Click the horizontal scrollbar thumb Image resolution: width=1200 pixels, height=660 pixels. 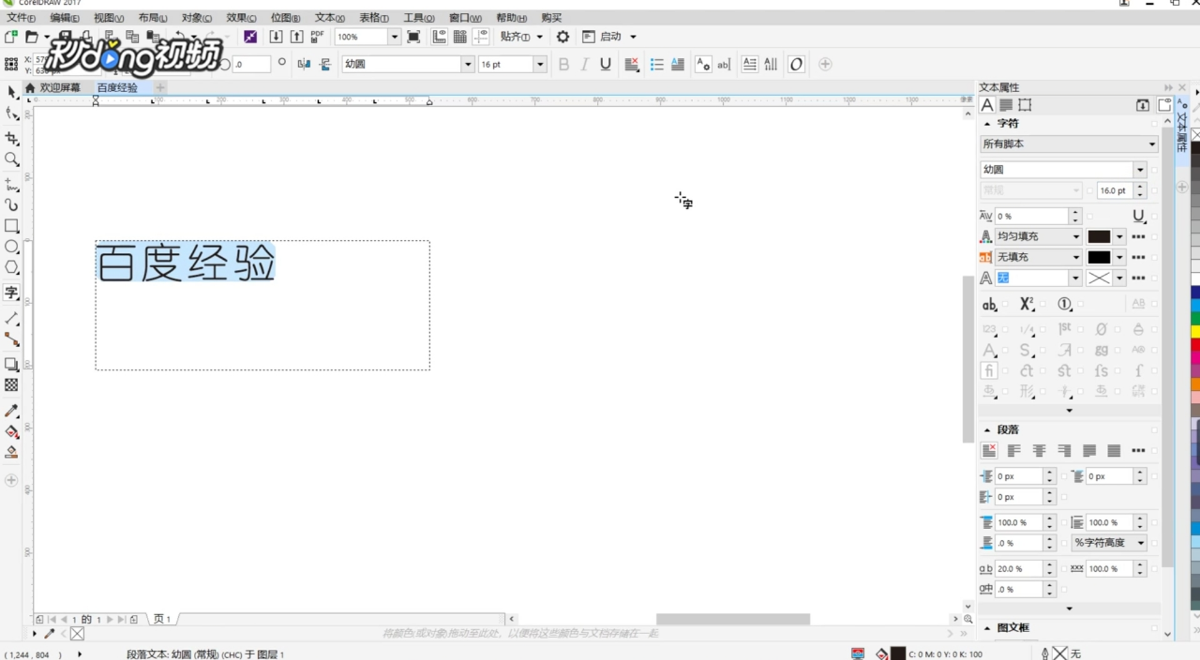pyautogui.click(x=733, y=619)
